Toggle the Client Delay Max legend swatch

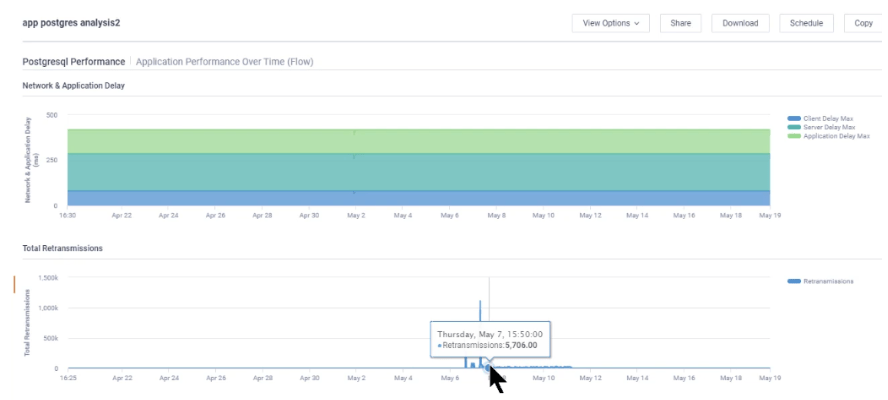(x=794, y=118)
